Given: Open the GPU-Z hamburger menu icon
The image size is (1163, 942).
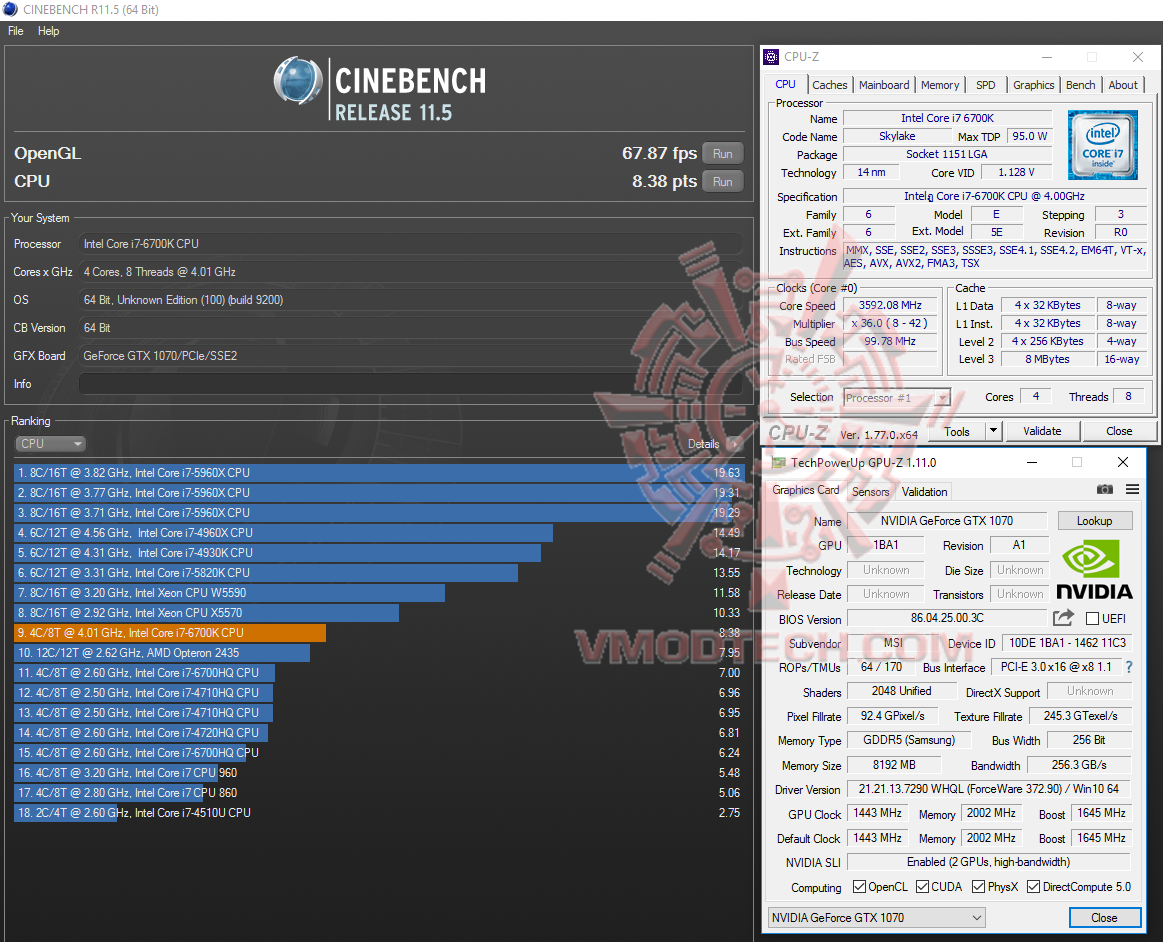Looking at the screenshot, I should pos(1132,490).
